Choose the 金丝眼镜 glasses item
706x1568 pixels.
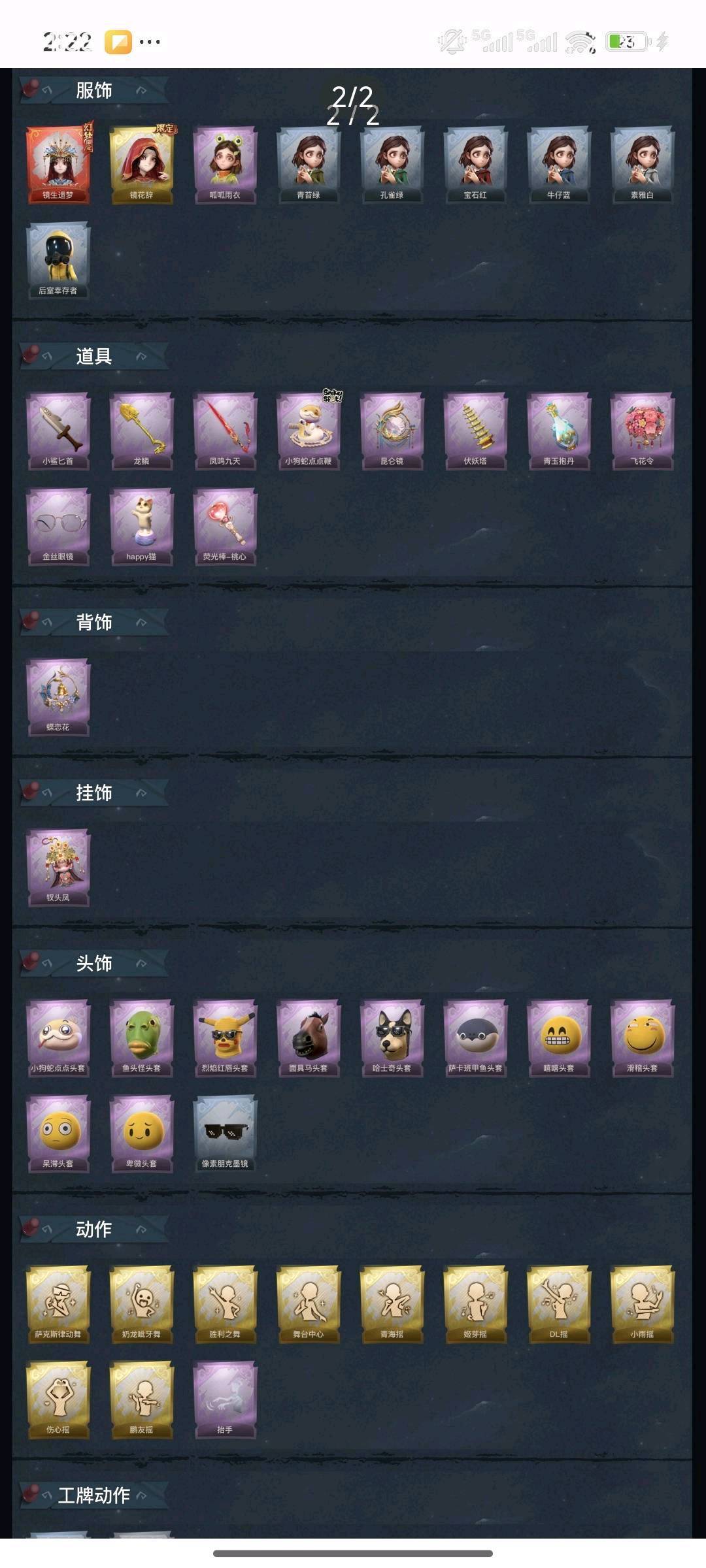[x=58, y=526]
